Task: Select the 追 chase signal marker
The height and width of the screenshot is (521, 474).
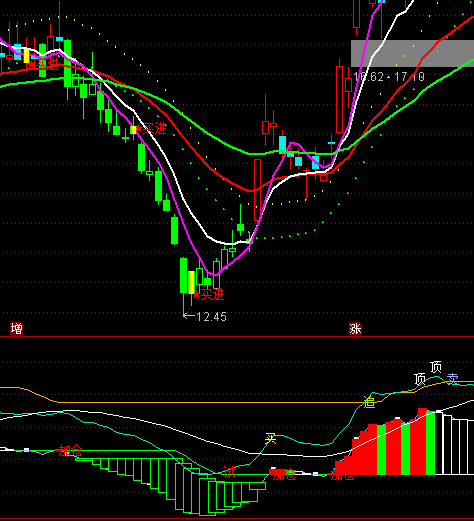Action: (x=369, y=402)
